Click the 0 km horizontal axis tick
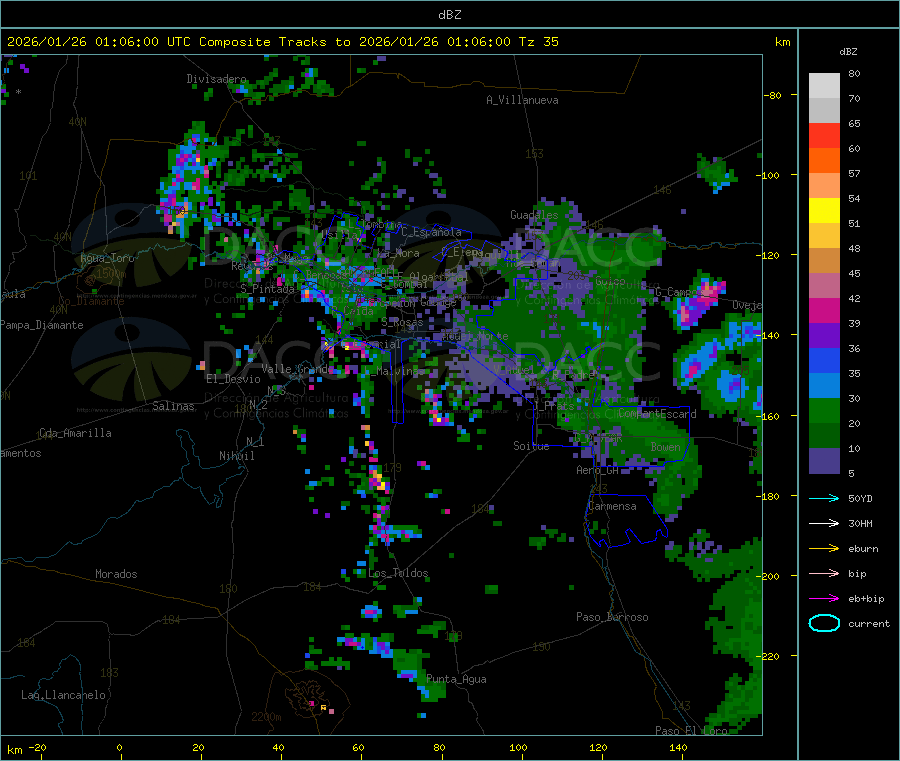 tap(119, 747)
